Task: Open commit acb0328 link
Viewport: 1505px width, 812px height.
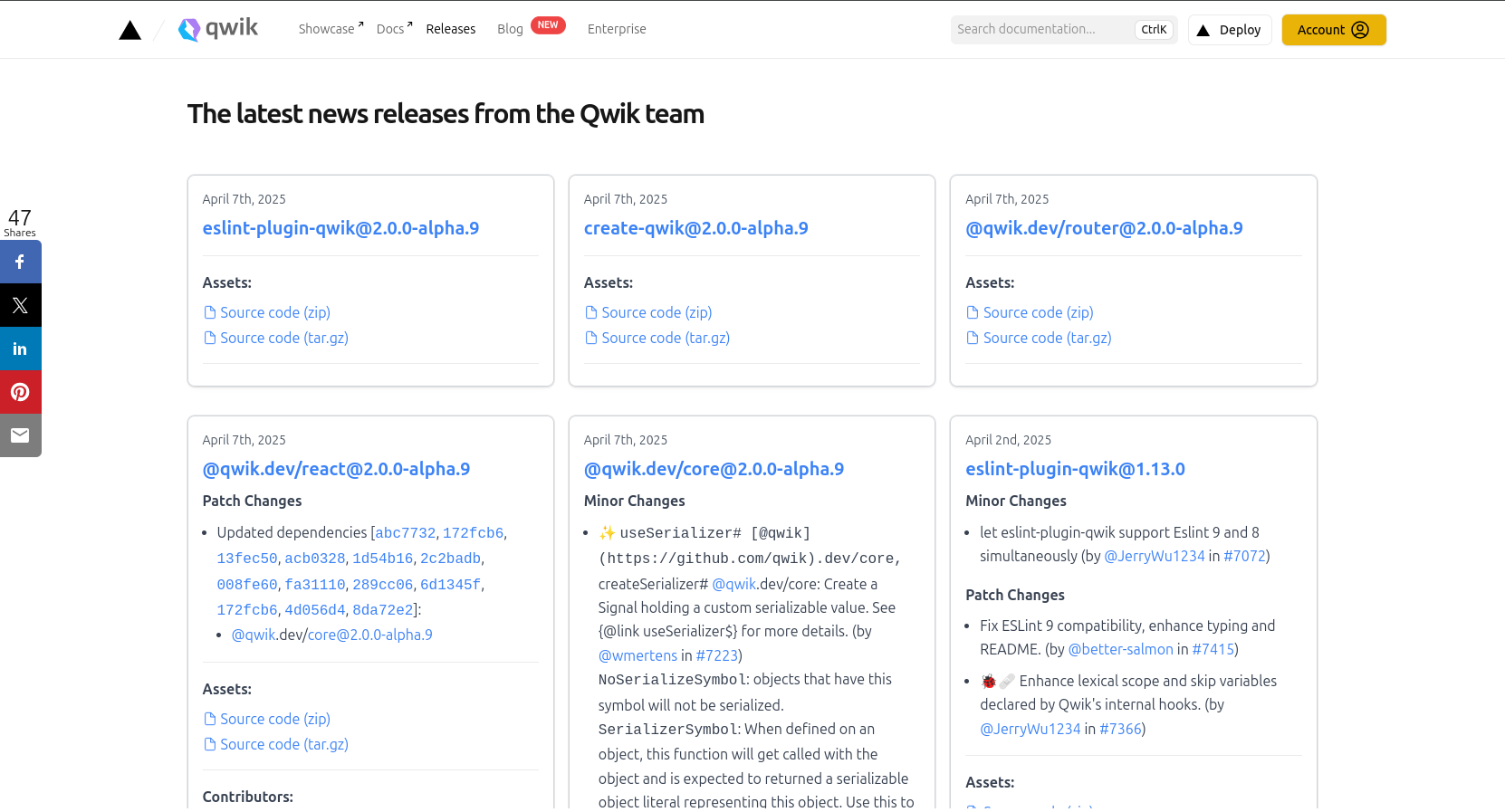Action: tap(315, 559)
